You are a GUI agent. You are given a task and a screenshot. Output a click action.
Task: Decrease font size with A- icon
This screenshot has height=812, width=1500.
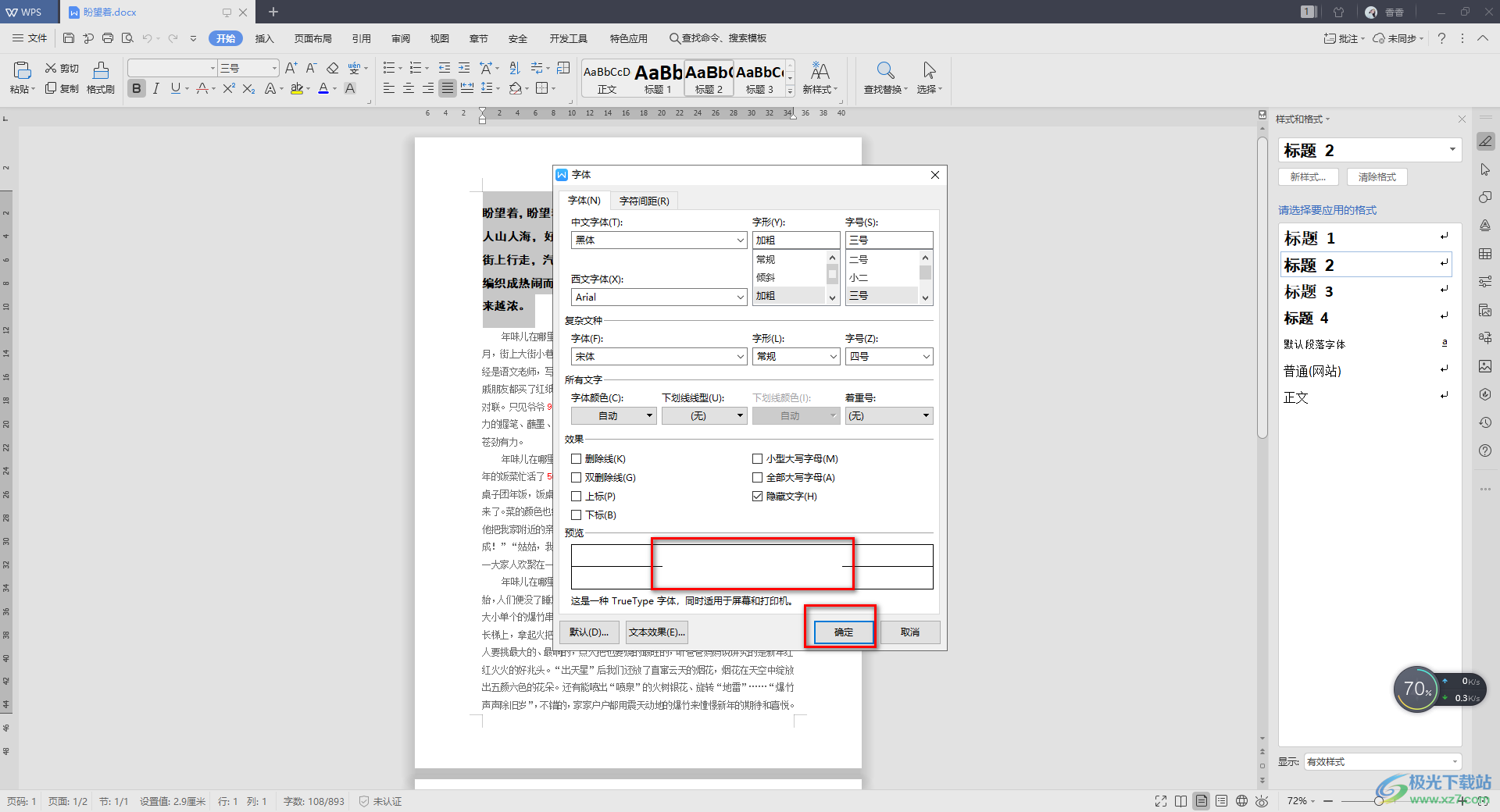click(x=311, y=68)
